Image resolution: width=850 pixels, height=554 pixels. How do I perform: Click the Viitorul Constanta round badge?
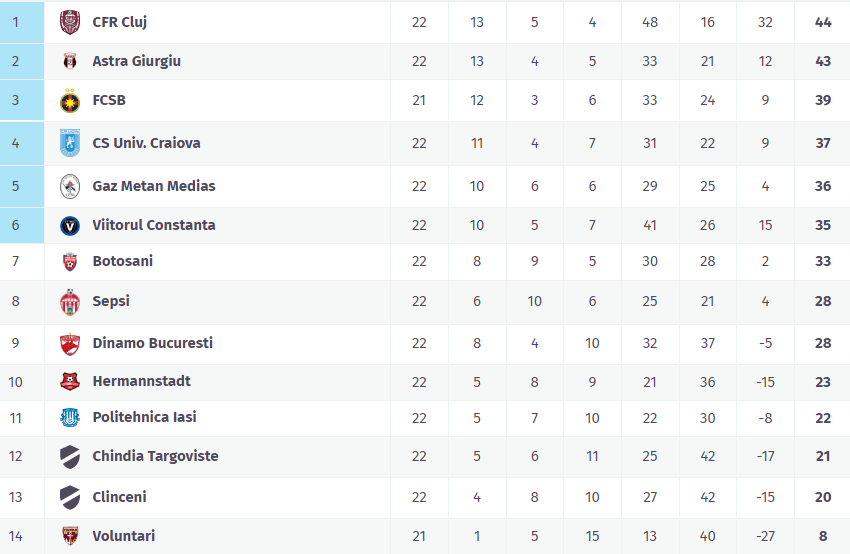pyautogui.click(x=69, y=225)
